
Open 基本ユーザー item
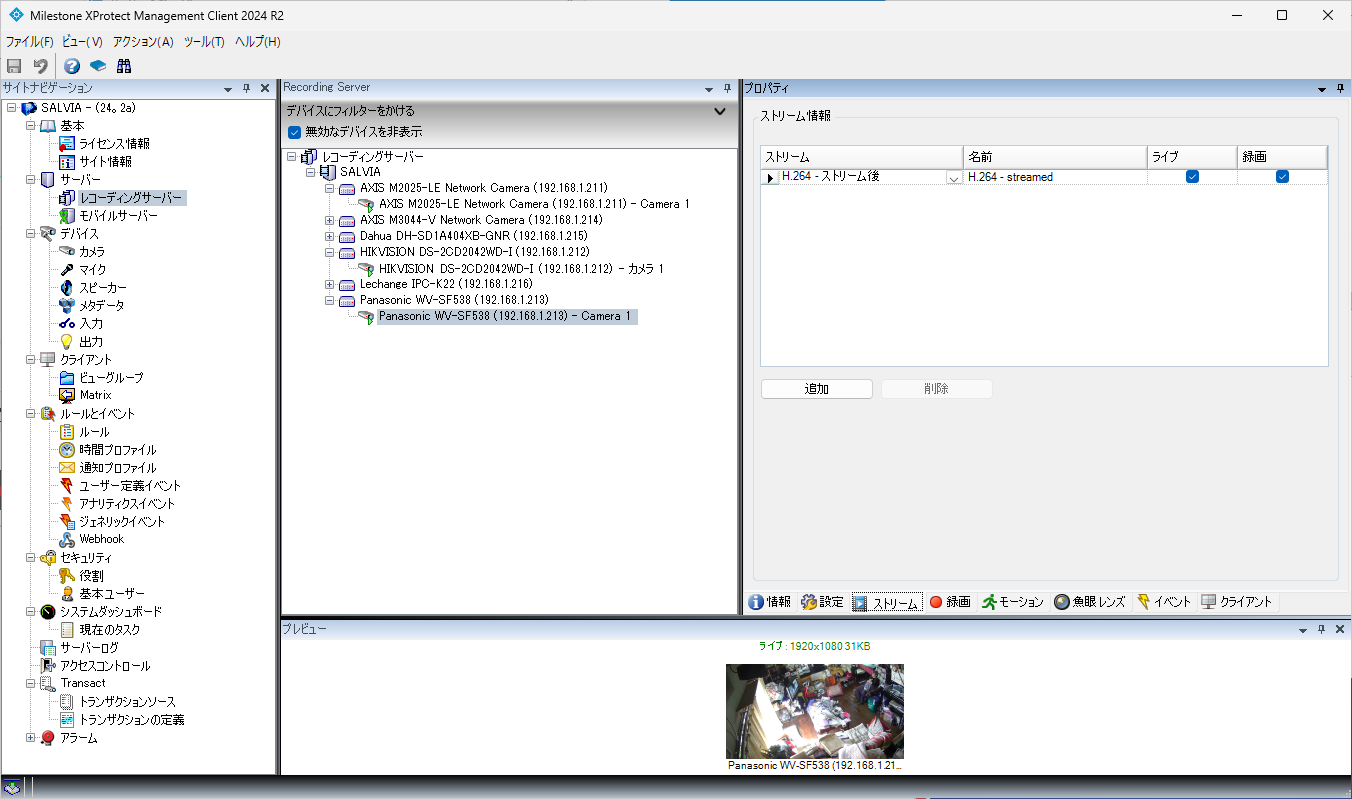click(111, 594)
